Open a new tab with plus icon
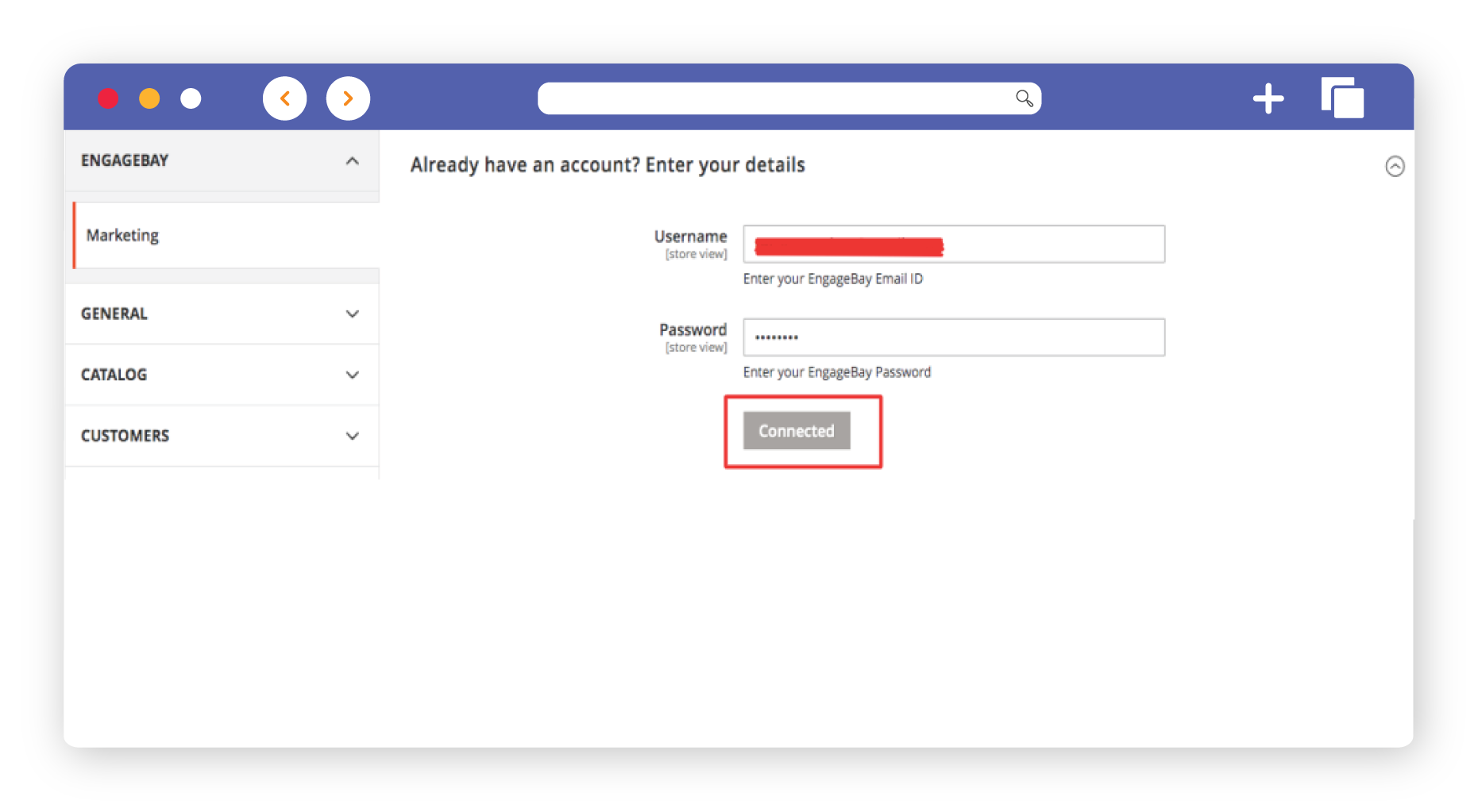 coord(1268,98)
